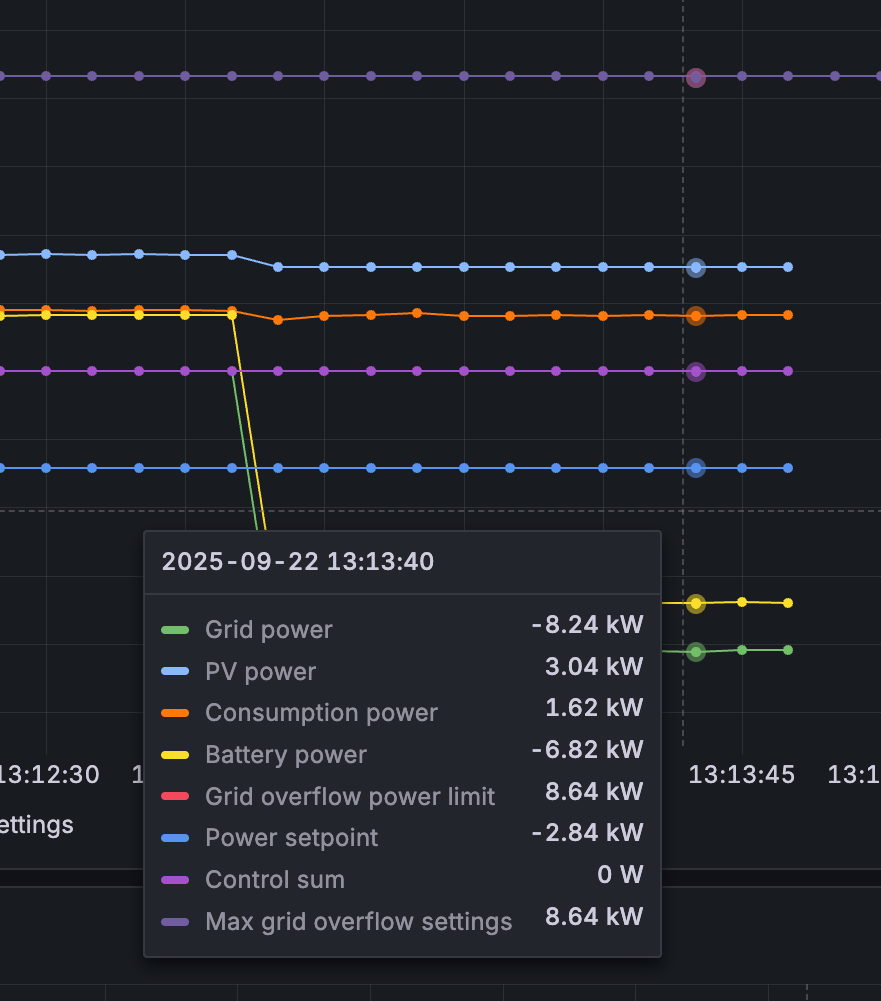
Task: Click the 13:13:45 time axis label
Action: [x=741, y=775]
